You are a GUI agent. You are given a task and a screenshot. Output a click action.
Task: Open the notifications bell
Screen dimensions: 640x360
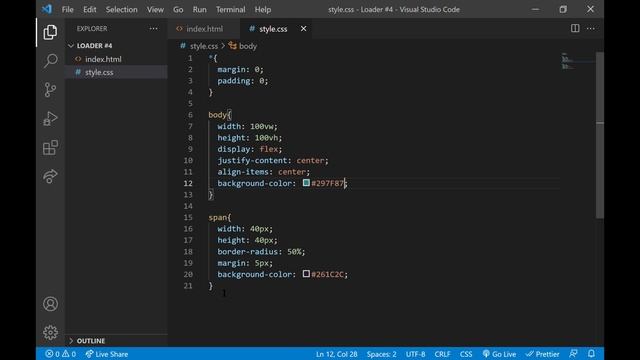click(x=591, y=354)
